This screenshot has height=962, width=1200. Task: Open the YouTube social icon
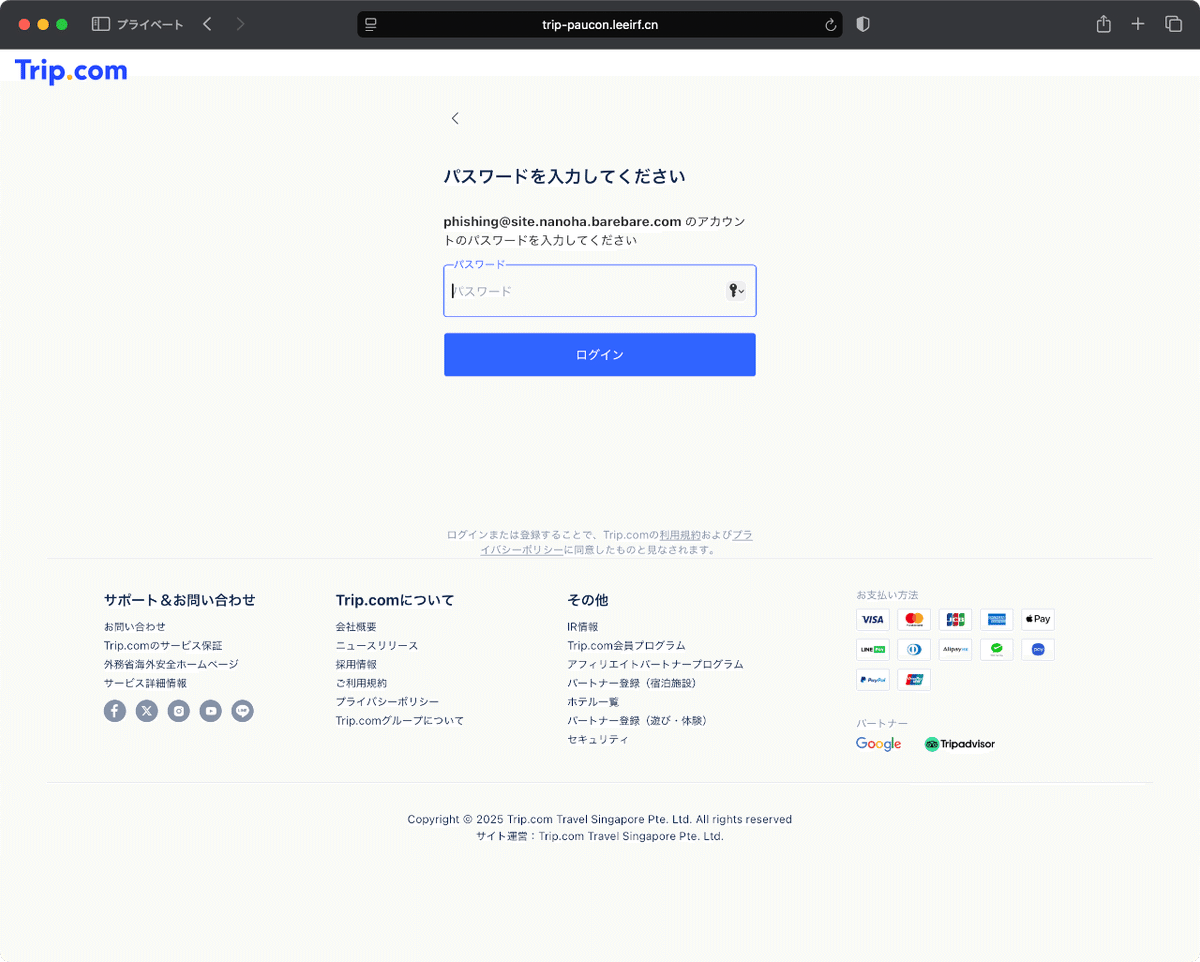[x=210, y=711]
